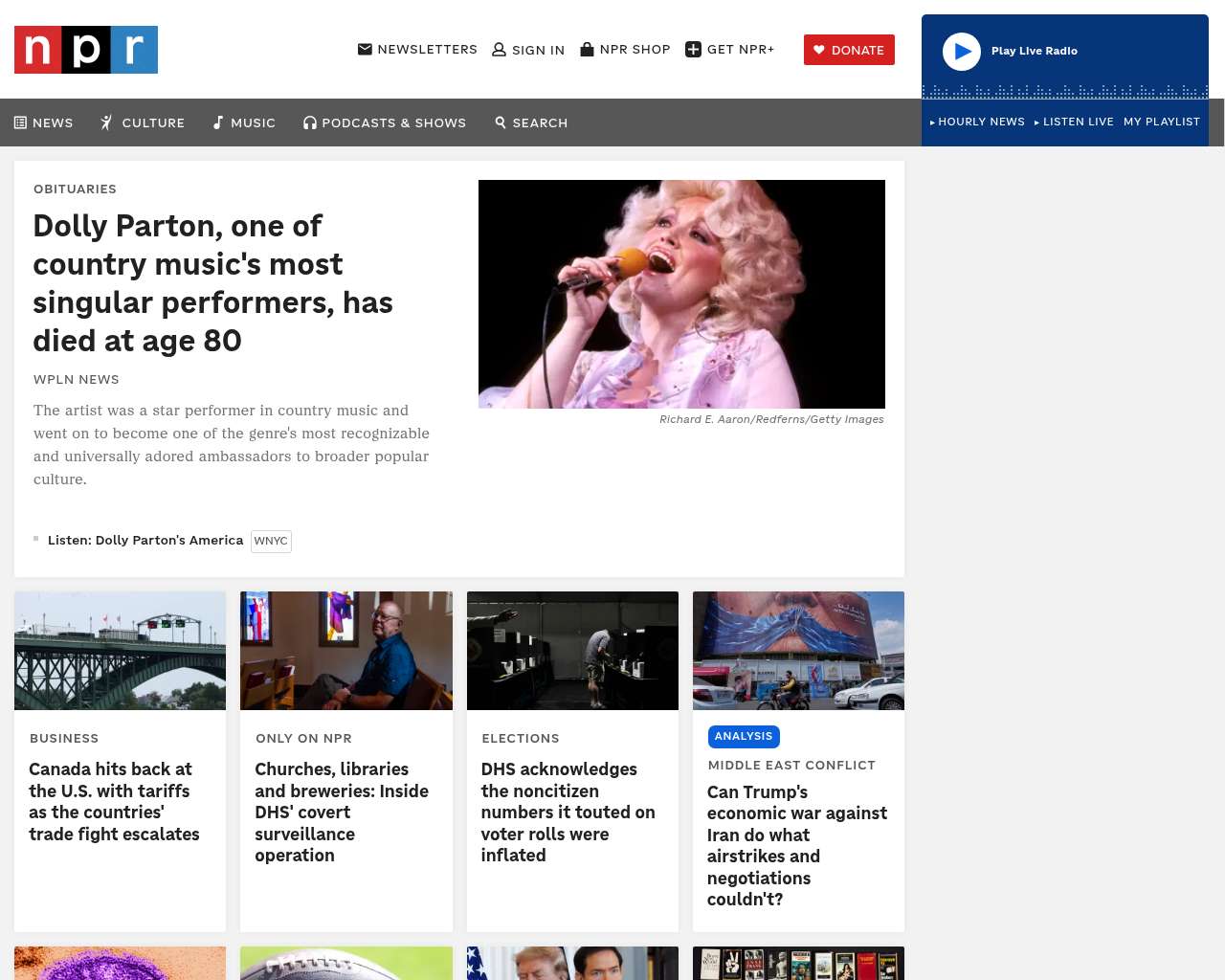Click the billboard street photo

(798, 651)
